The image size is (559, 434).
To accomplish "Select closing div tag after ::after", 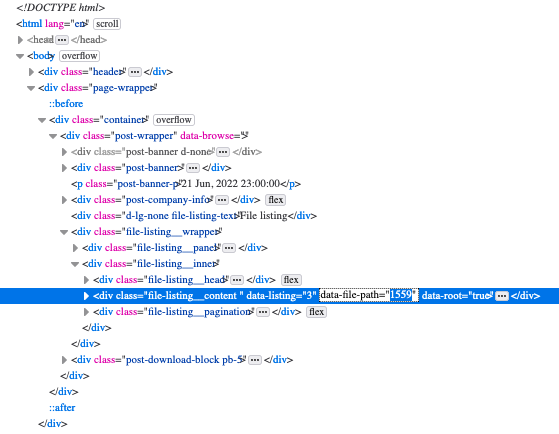I will coord(52,424).
